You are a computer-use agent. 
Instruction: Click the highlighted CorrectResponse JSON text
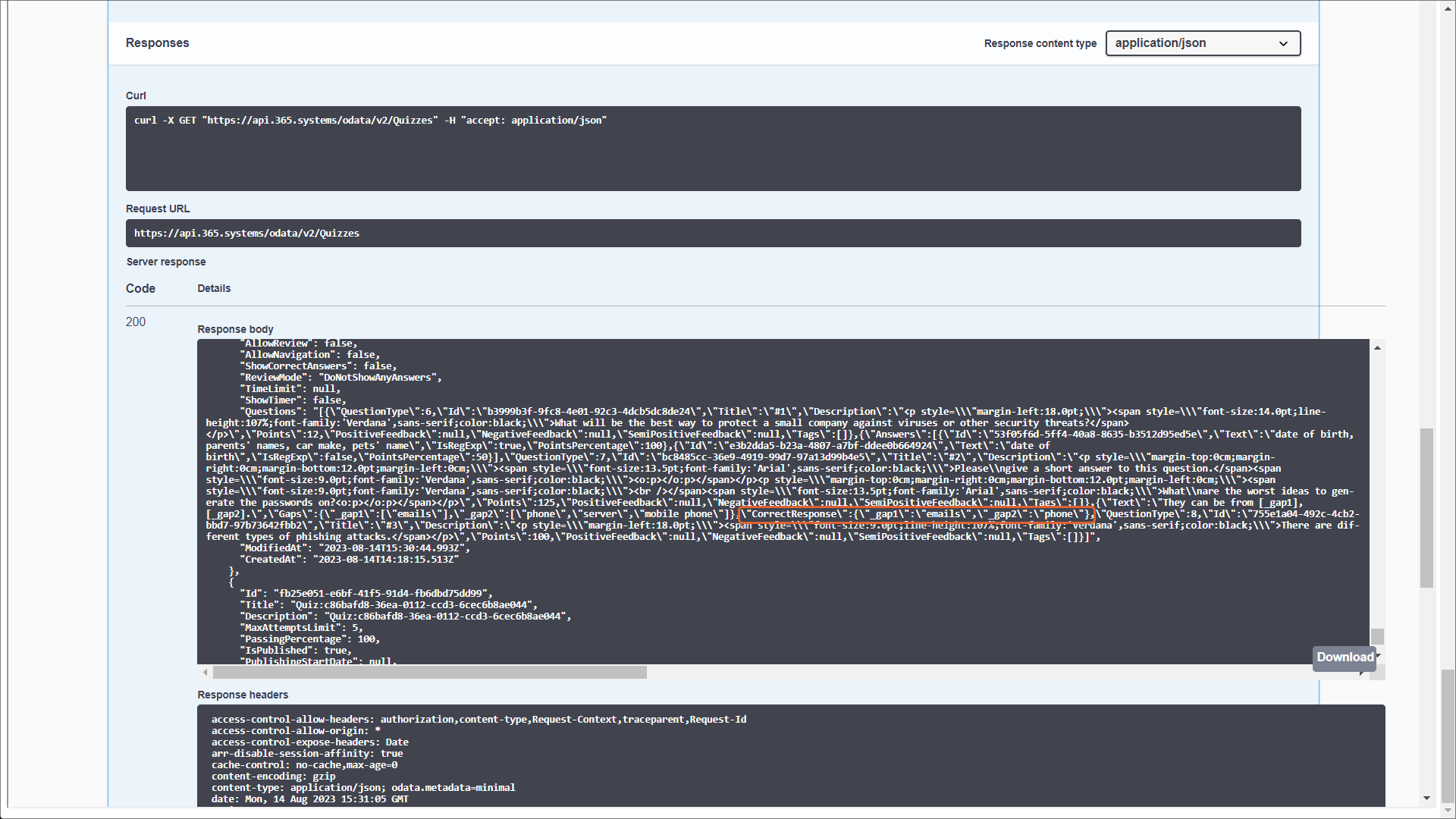click(x=917, y=514)
